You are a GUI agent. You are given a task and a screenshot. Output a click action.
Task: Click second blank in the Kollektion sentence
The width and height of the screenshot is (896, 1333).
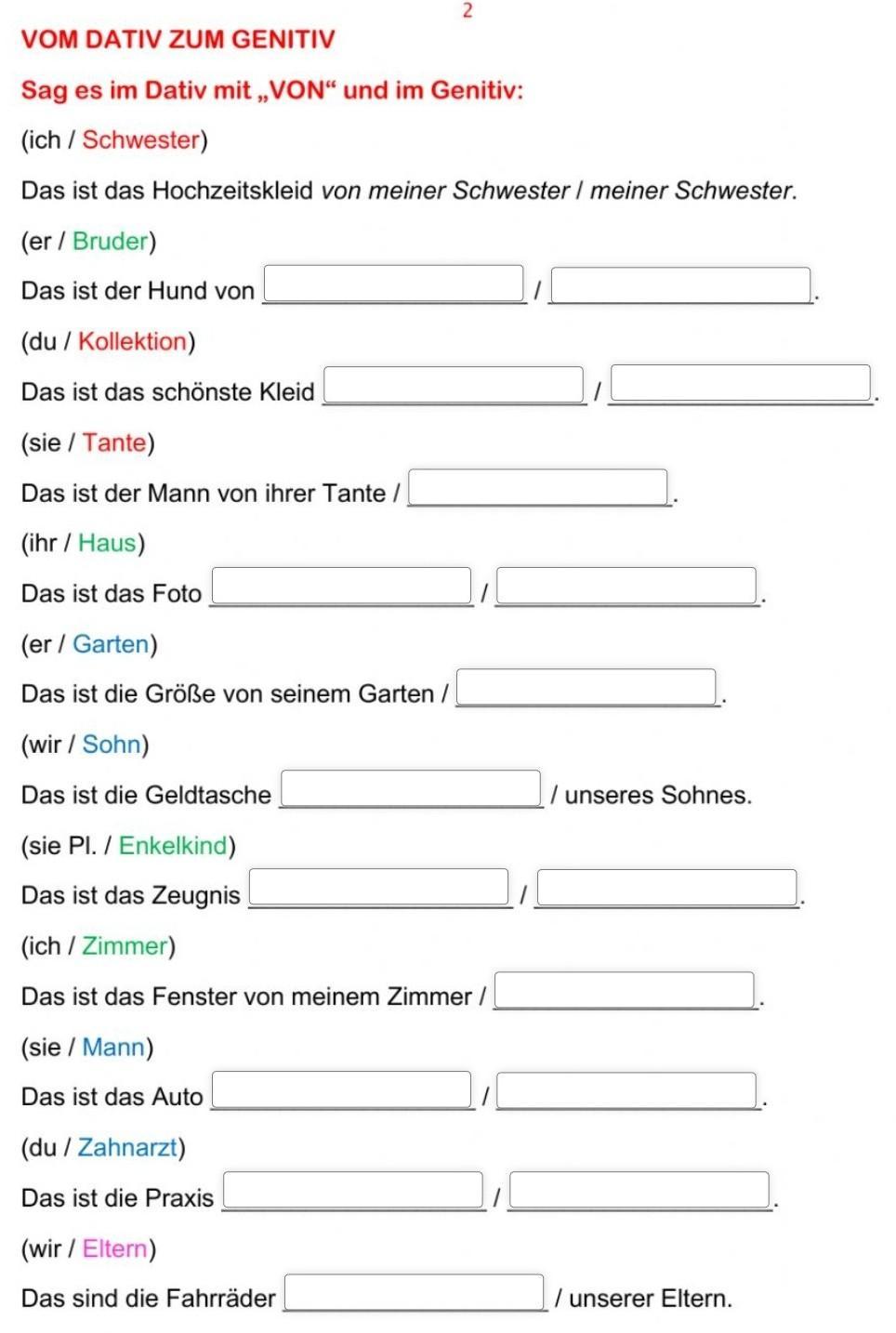click(x=741, y=383)
